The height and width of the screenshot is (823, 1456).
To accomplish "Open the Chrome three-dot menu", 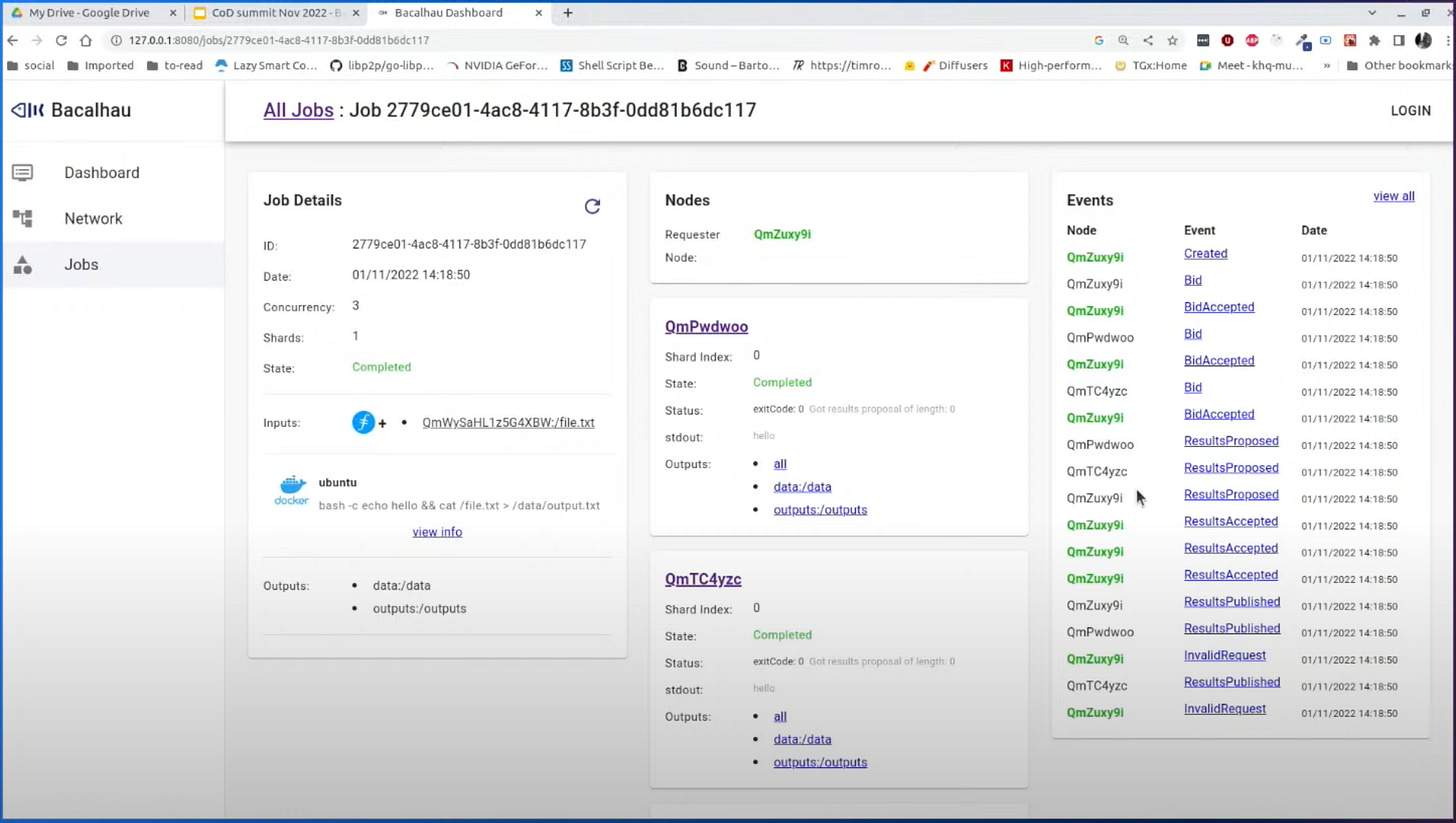I will click(x=1448, y=40).
